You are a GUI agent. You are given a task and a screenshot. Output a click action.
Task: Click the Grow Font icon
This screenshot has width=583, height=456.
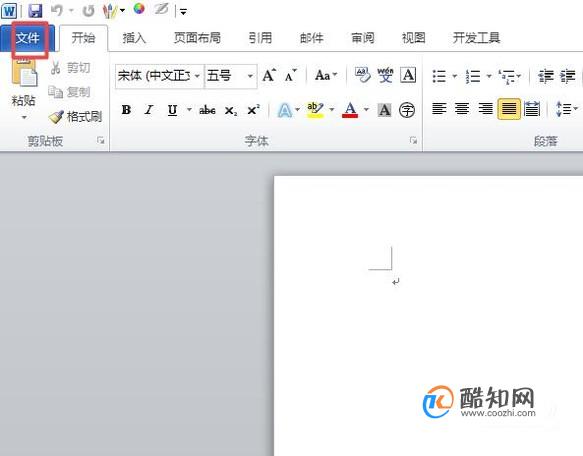(x=269, y=76)
